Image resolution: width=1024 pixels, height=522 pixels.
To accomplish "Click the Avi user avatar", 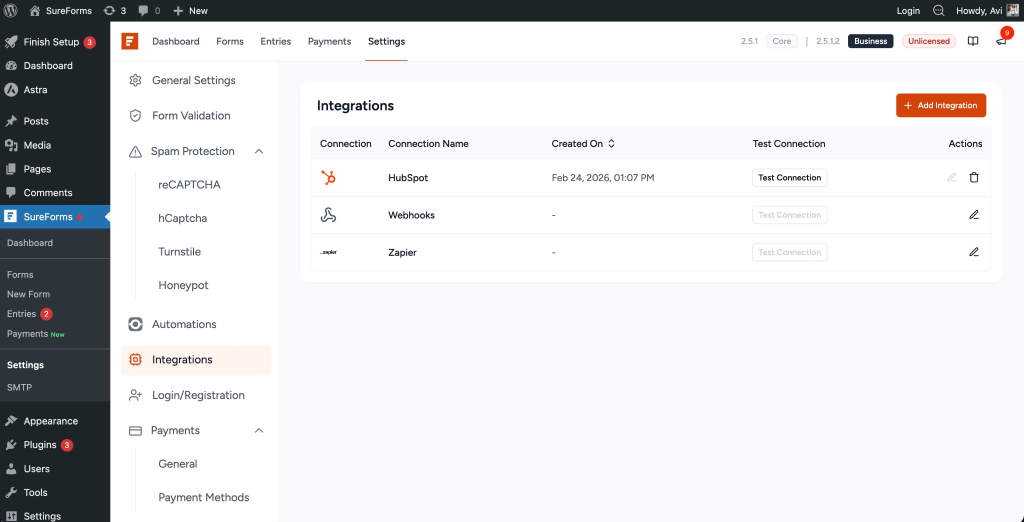I will tap(1012, 10).
